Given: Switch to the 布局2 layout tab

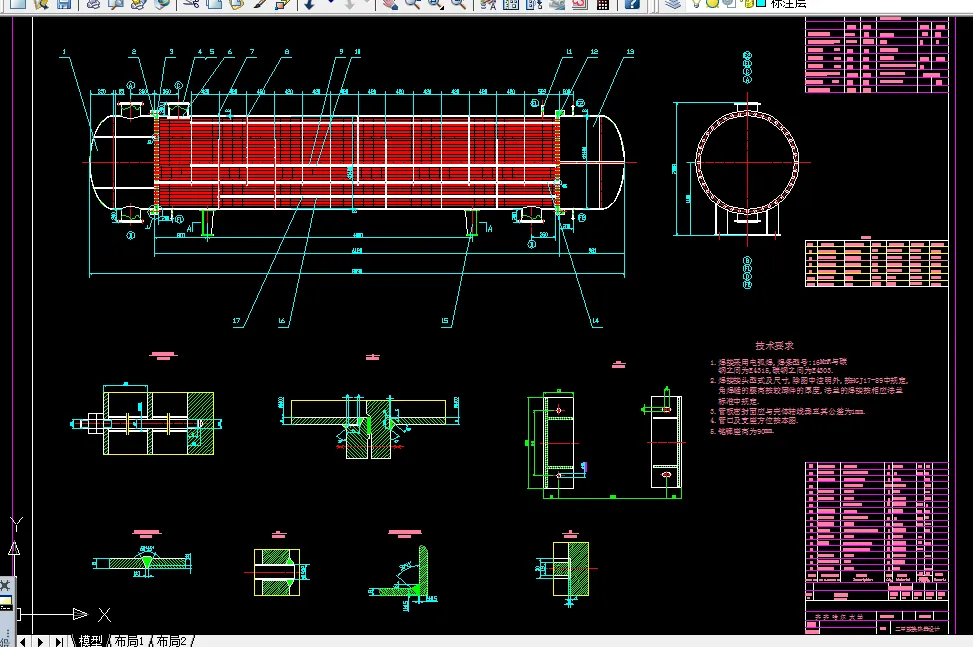Looking at the screenshot, I should click(171, 640).
